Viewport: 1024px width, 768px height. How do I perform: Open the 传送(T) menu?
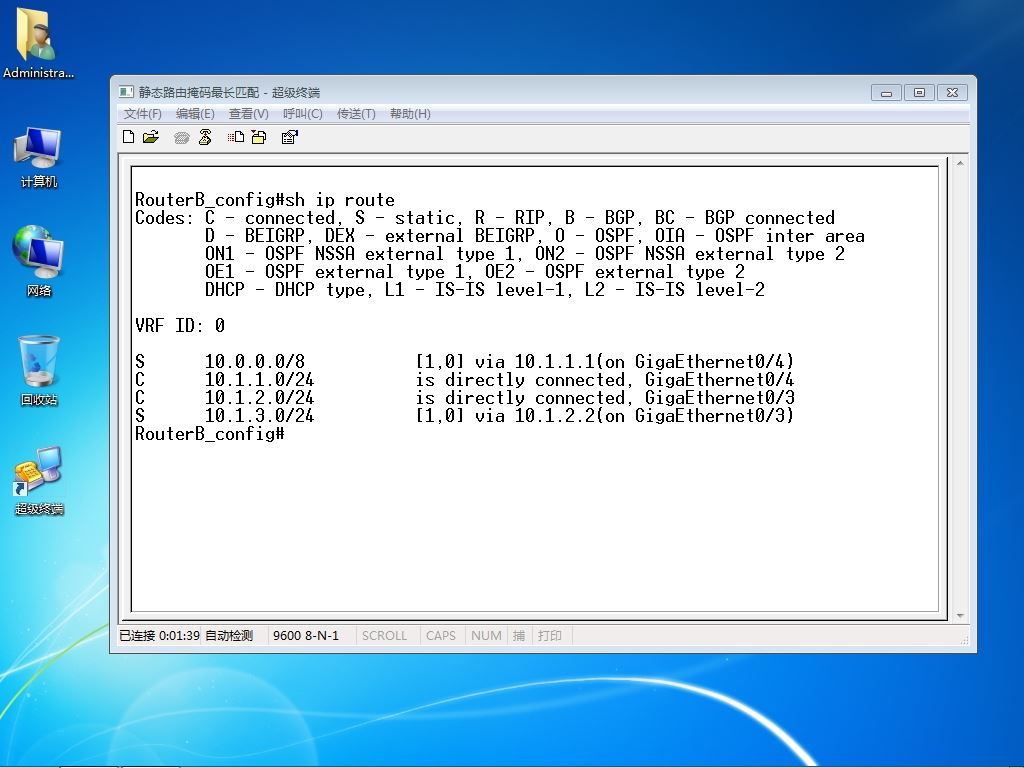356,114
